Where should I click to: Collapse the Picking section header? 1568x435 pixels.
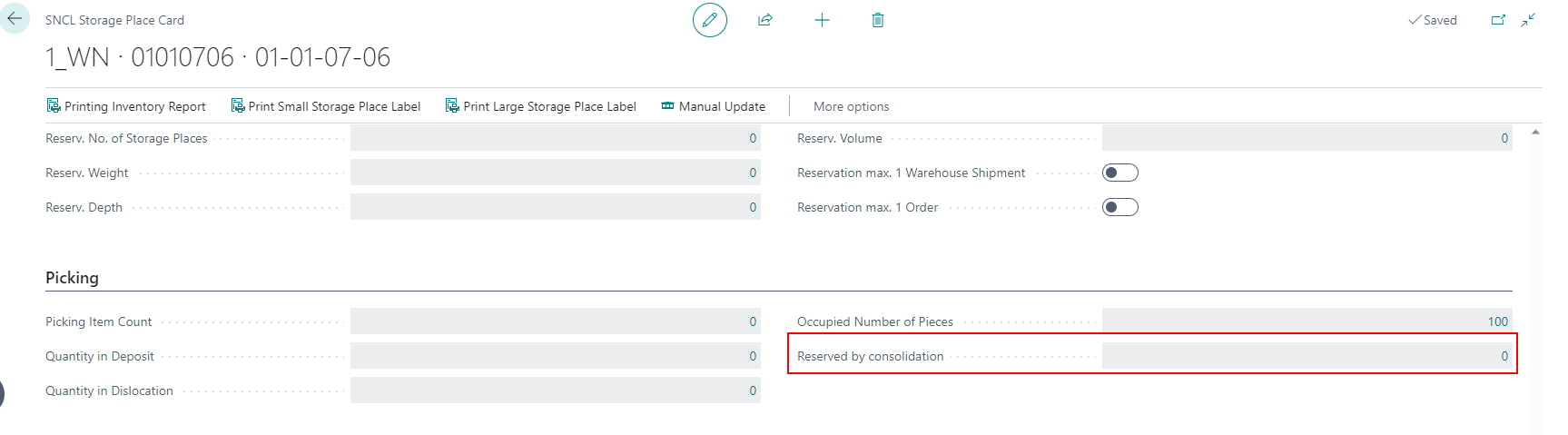tap(73, 278)
